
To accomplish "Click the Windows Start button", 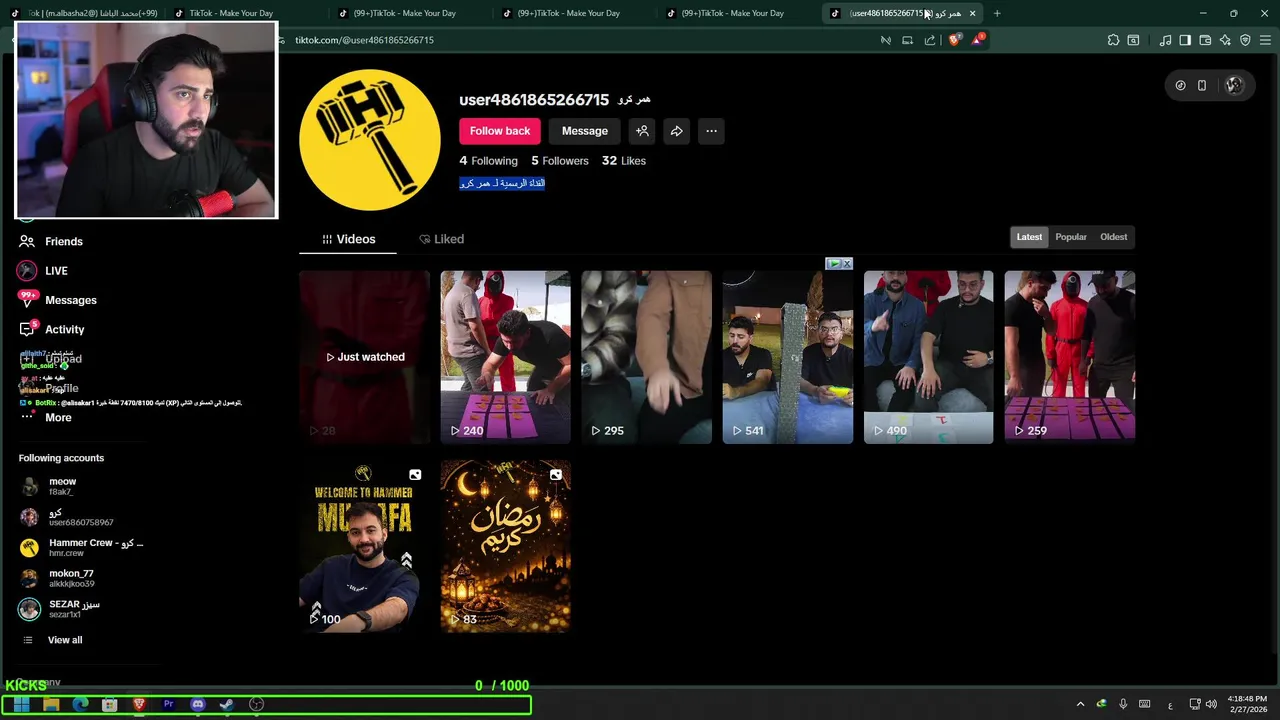I will 21,704.
